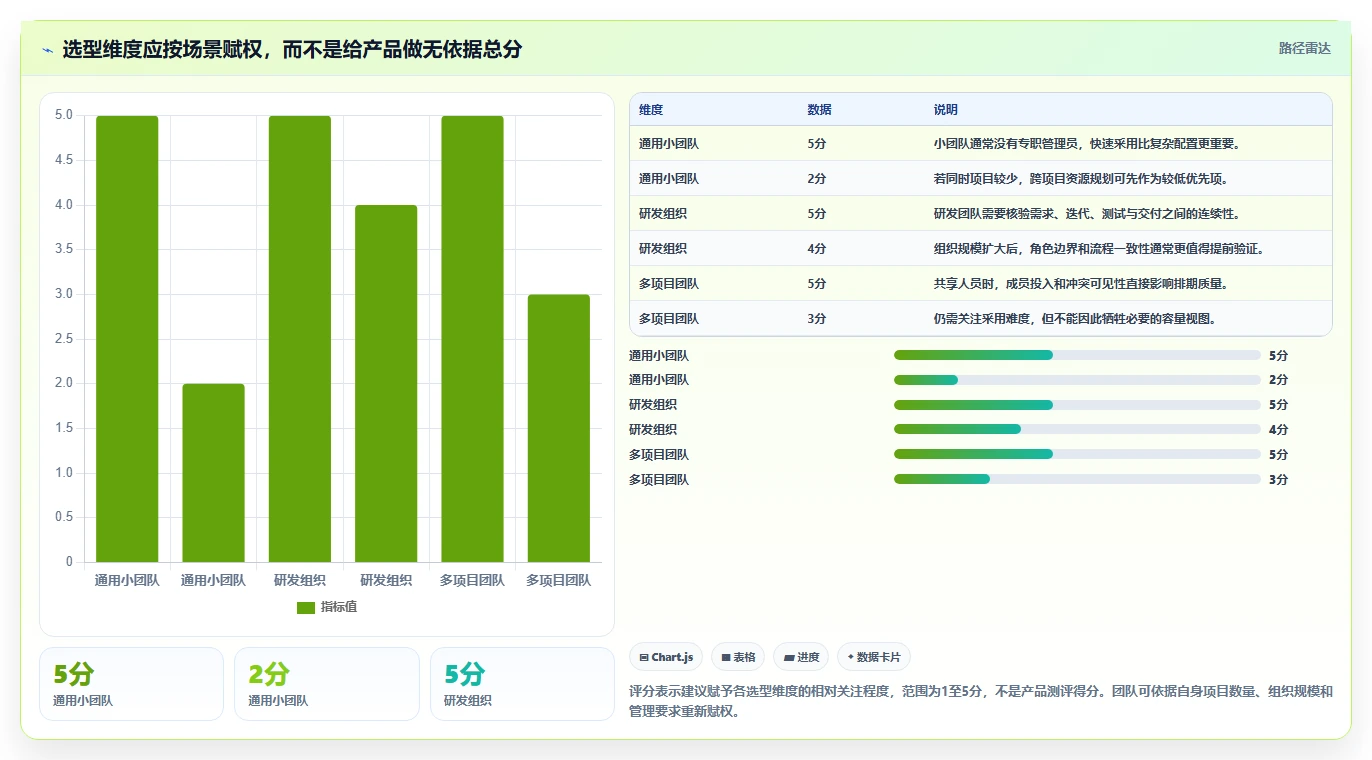Click the 数据 column header
This screenshot has width=1372, height=760.
tap(819, 110)
